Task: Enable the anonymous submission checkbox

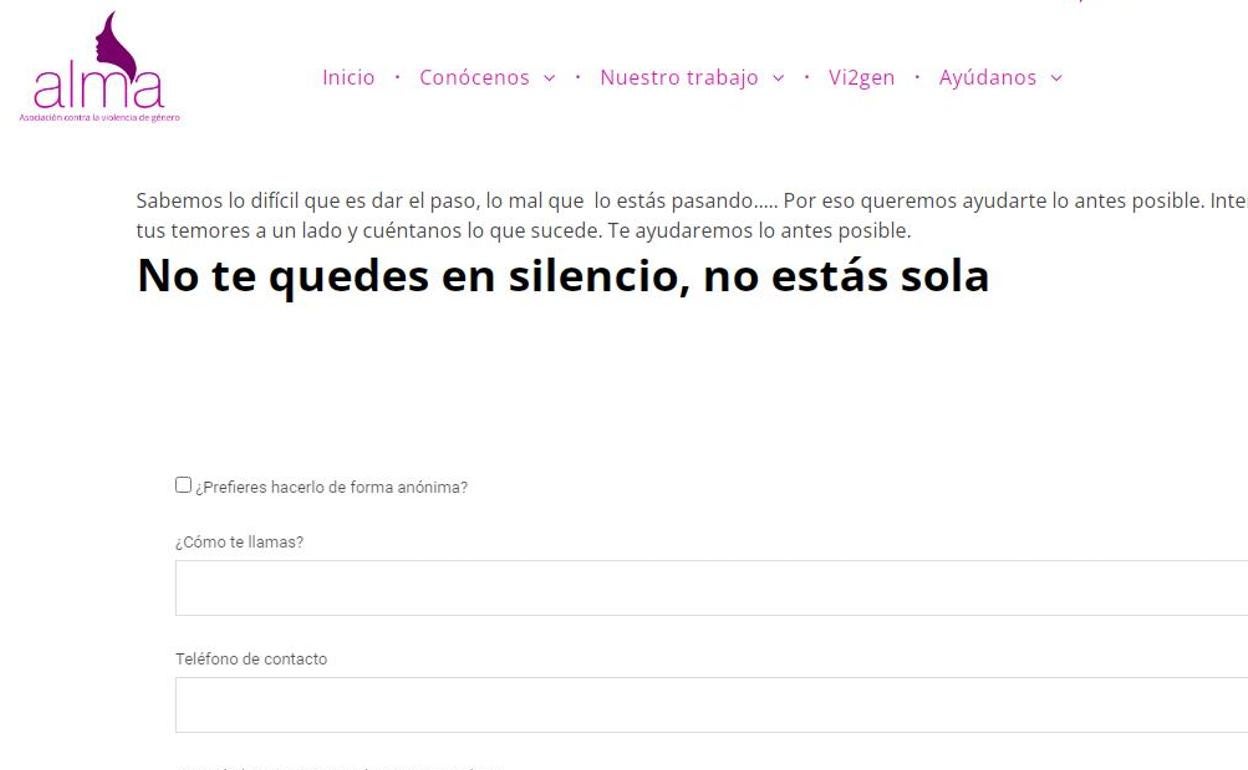Action: click(x=183, y=485)
